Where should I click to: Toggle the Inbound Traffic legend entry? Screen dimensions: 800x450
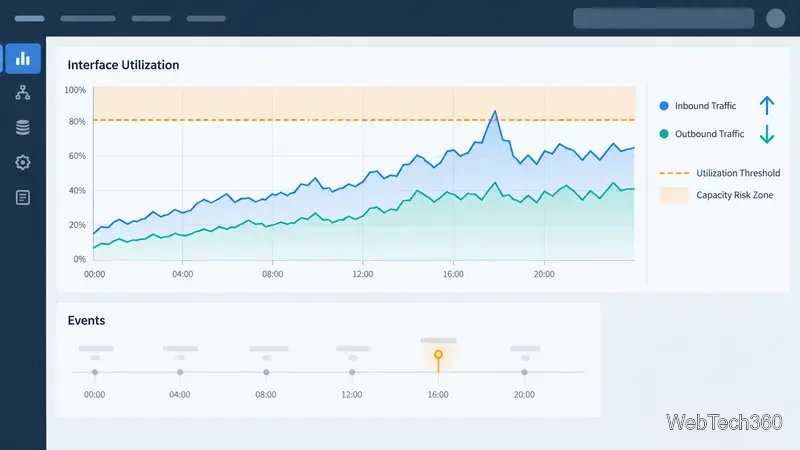point(697,106)
